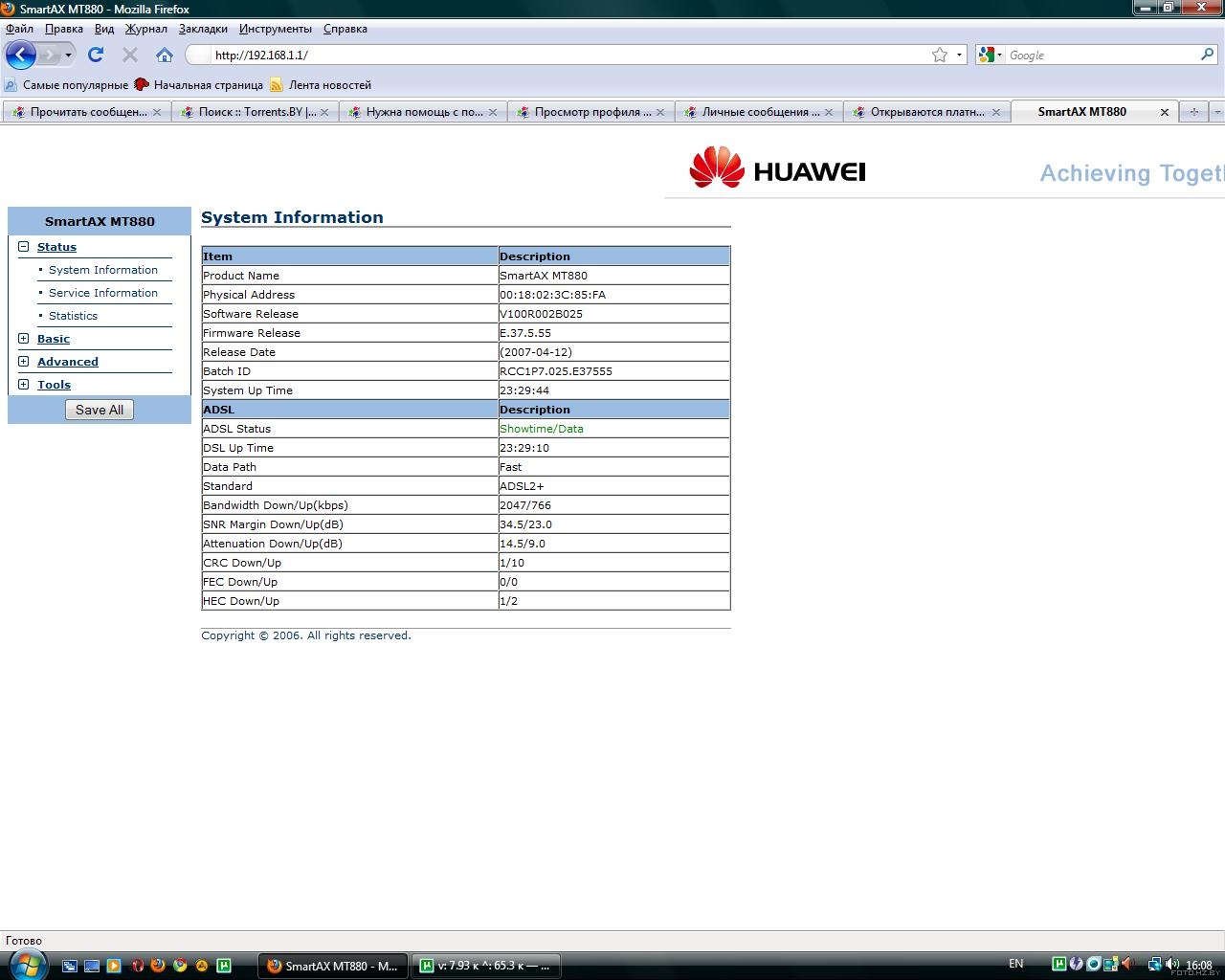Open the Инструменты menu
The height and width of the screenshot is (980, 1225).
coord(276,29)
